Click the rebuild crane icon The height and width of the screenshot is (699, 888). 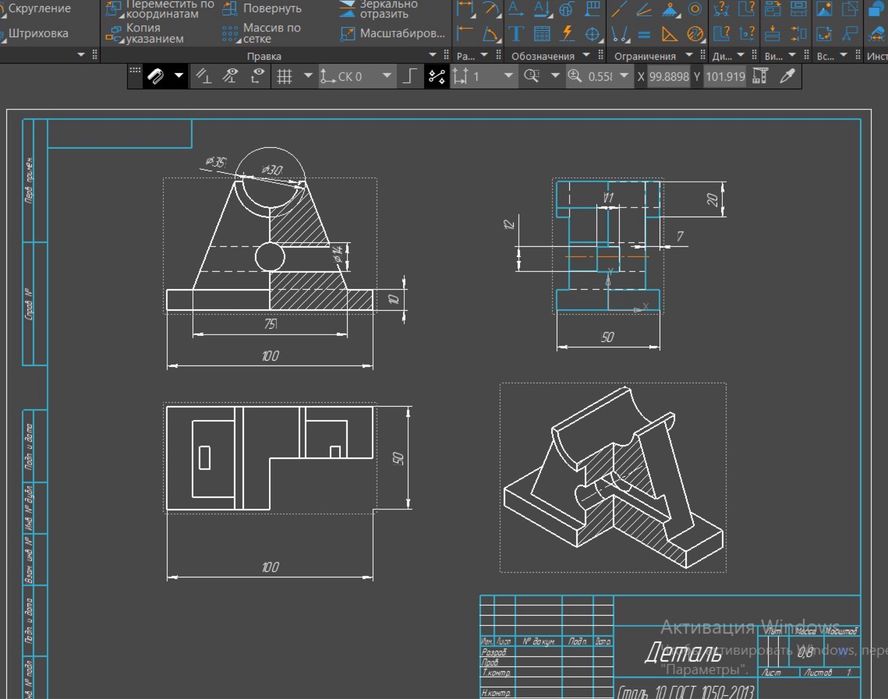[760, 76]
